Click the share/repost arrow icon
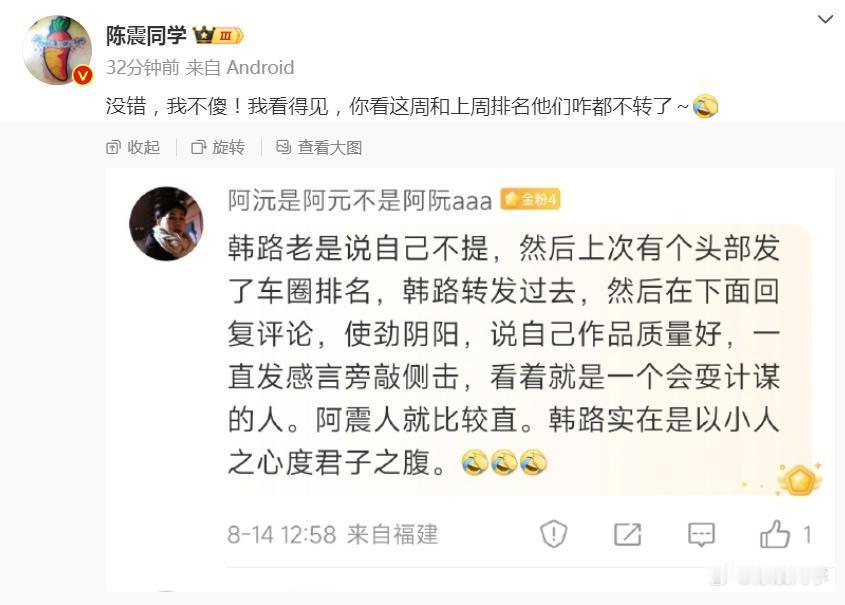The image size is (845, 605). [x=628, y=534]
